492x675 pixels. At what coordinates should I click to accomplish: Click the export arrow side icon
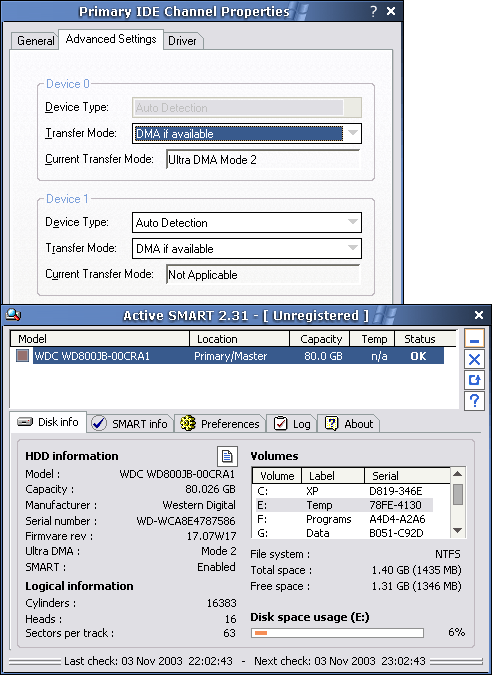(474, 380)
